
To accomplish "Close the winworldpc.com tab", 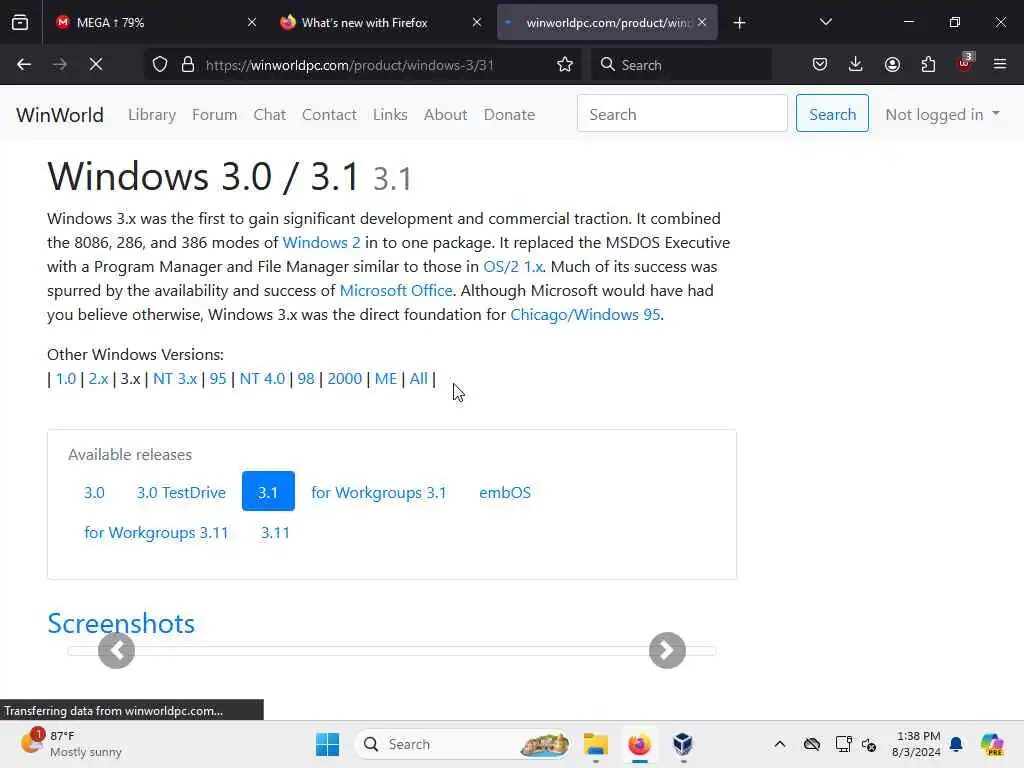I will point(702,23).
